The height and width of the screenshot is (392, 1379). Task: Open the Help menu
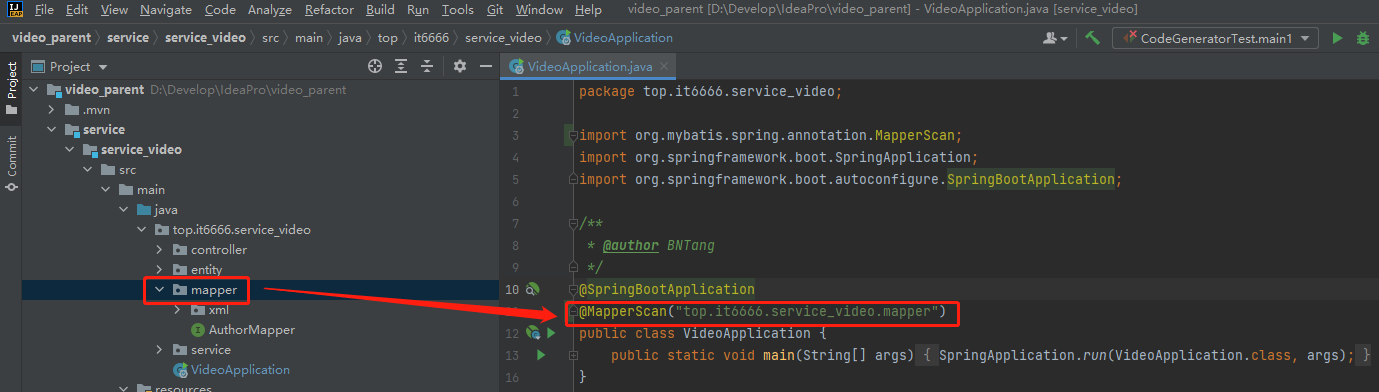coord(588,9)
